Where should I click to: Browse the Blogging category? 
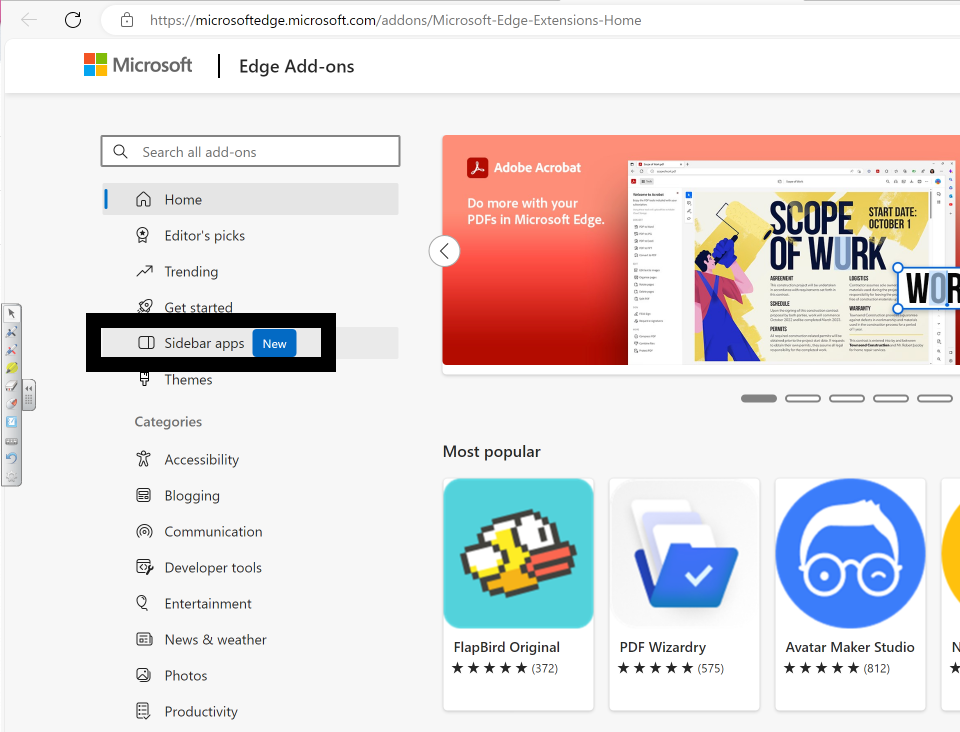tap(192, 496)
